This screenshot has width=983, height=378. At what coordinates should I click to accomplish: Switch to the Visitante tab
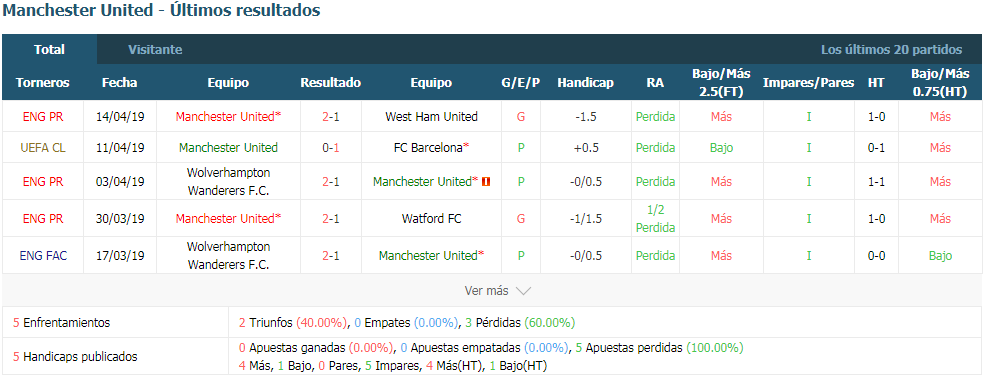point(155,50)
